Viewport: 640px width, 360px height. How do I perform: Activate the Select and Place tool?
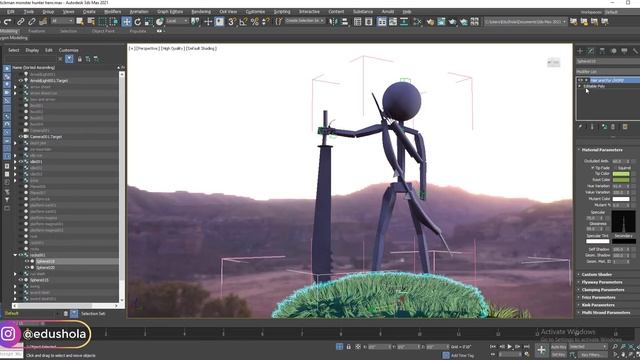[160, 22]
